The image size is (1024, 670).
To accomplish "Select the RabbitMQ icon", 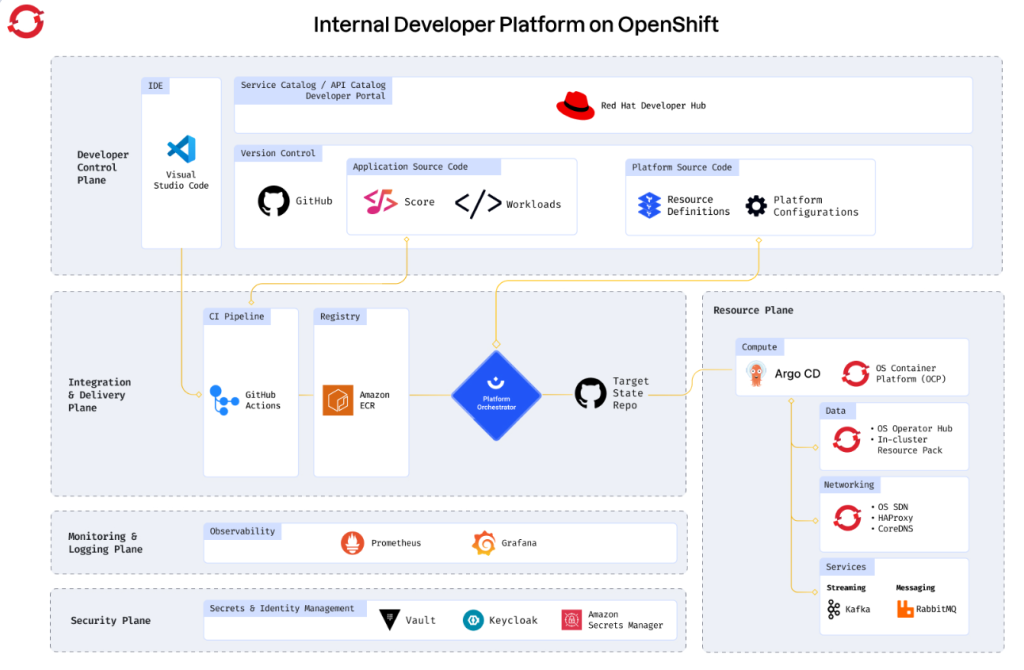I will click(x=905, y=608).
